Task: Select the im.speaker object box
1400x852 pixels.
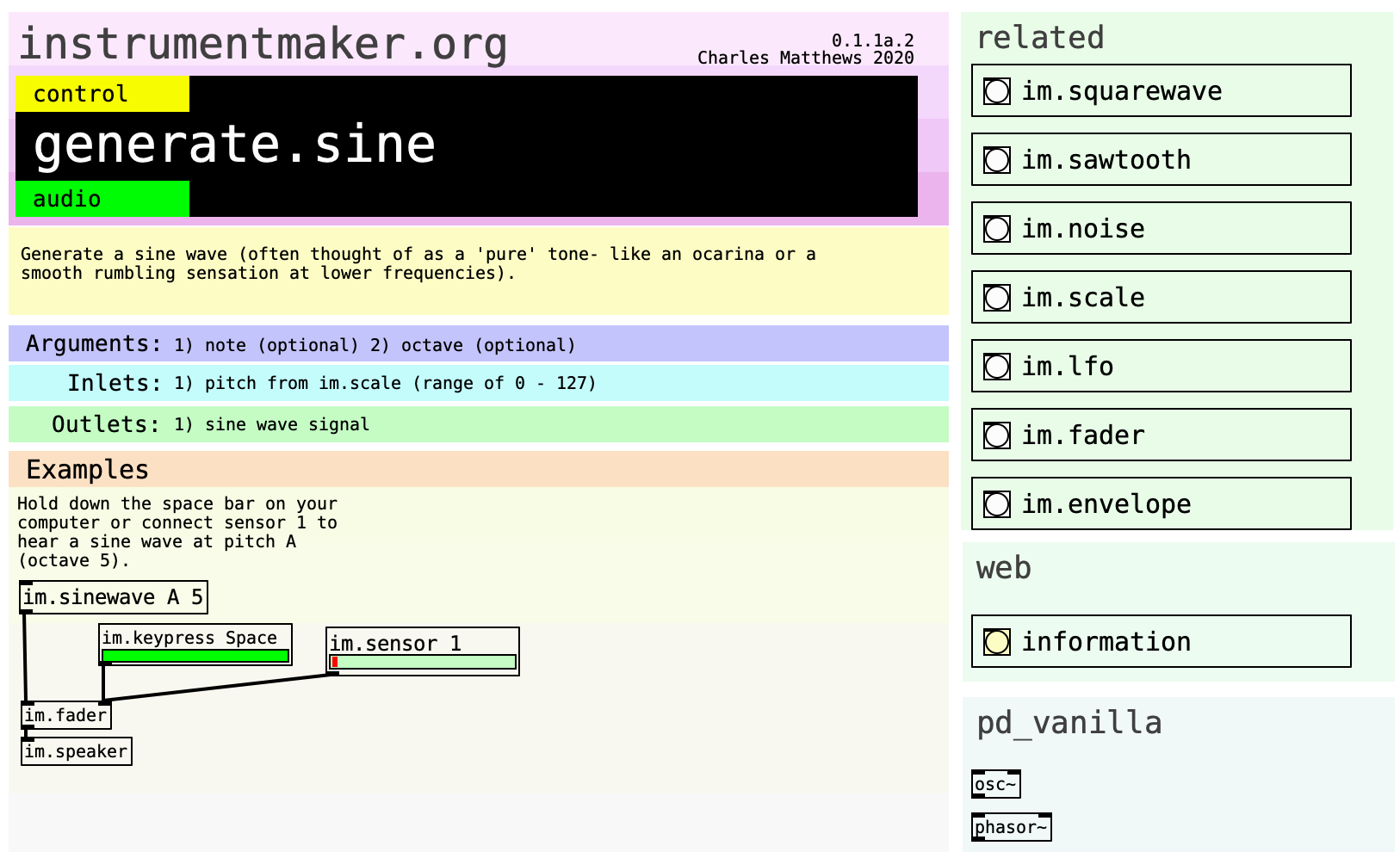Action: [x=77, y=751]
